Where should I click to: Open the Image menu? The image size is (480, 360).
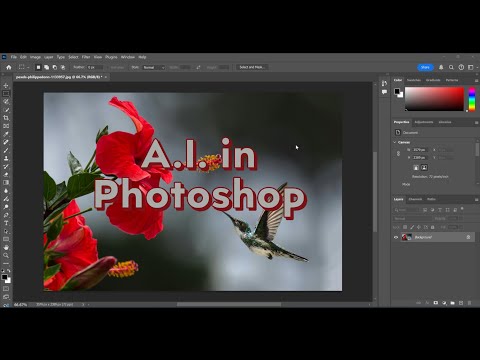[x=35, y=57]
